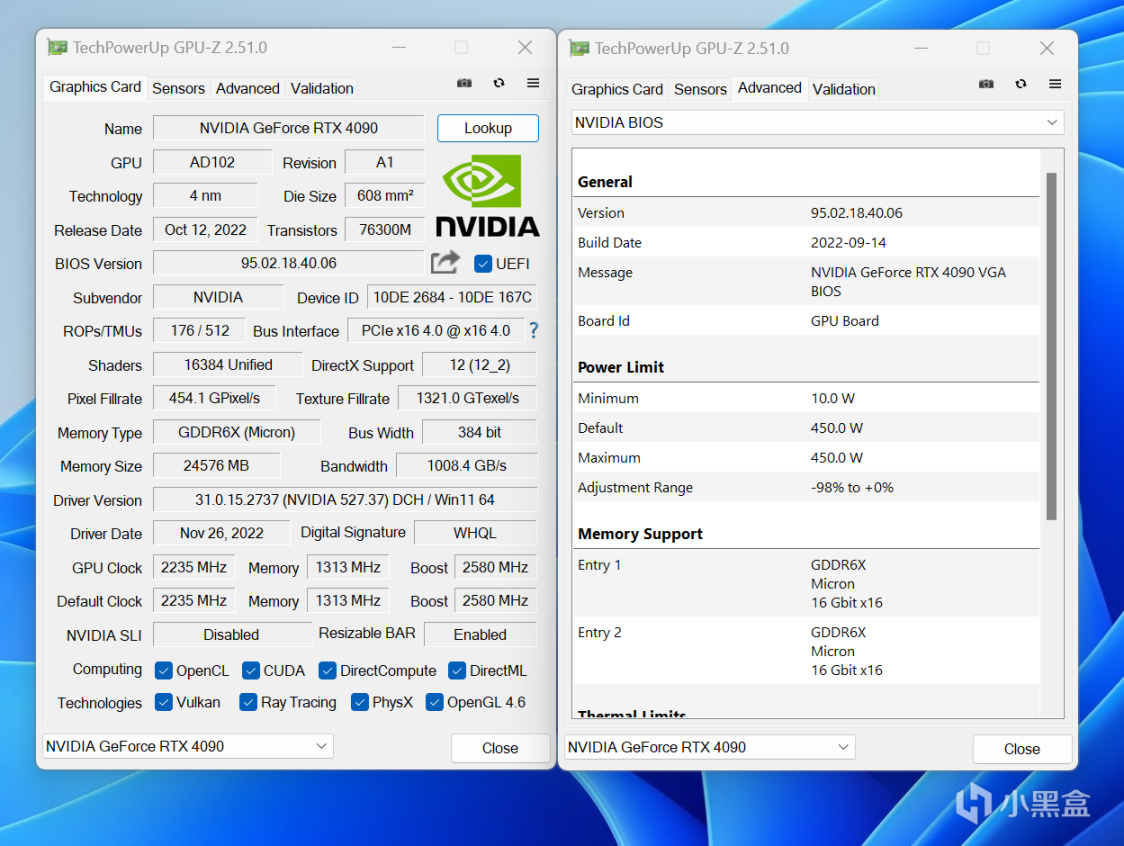Click the BIOS export share icon
The width and height of the screenshot is (1124, 846).
click(x=445, y=263)
